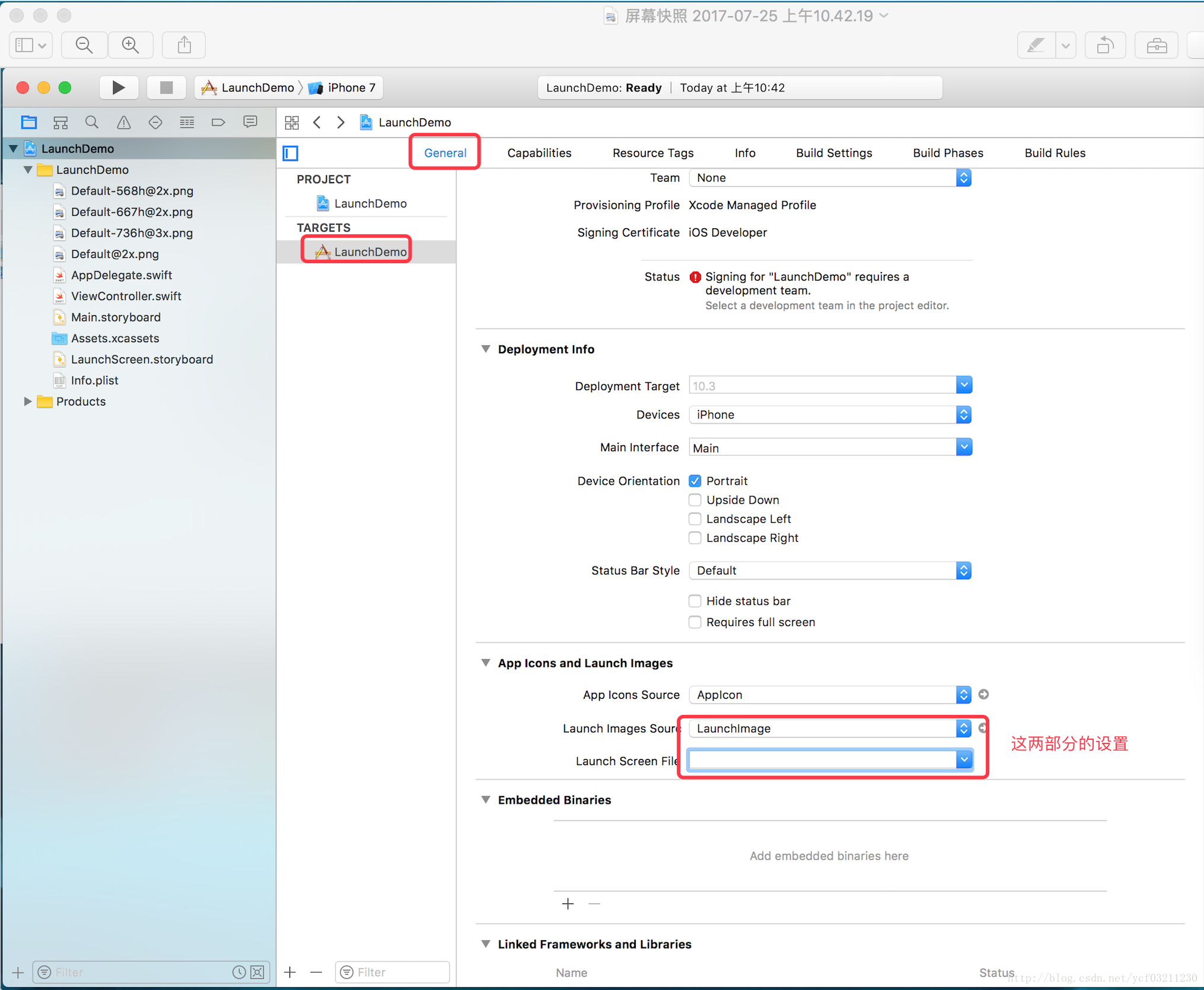The image size is (1204, 990).
Task: Switch to the Build Settings tab
Action: tap(834, 153)
